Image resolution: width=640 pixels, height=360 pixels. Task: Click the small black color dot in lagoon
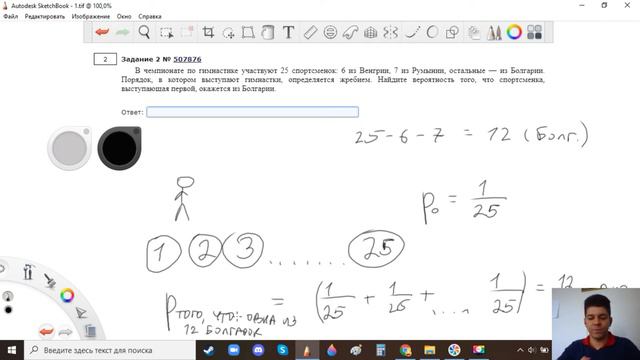[8, 310]
